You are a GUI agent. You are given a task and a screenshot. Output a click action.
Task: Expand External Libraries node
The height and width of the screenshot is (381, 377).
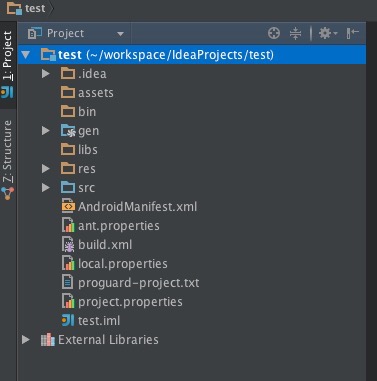pos(26,340)
